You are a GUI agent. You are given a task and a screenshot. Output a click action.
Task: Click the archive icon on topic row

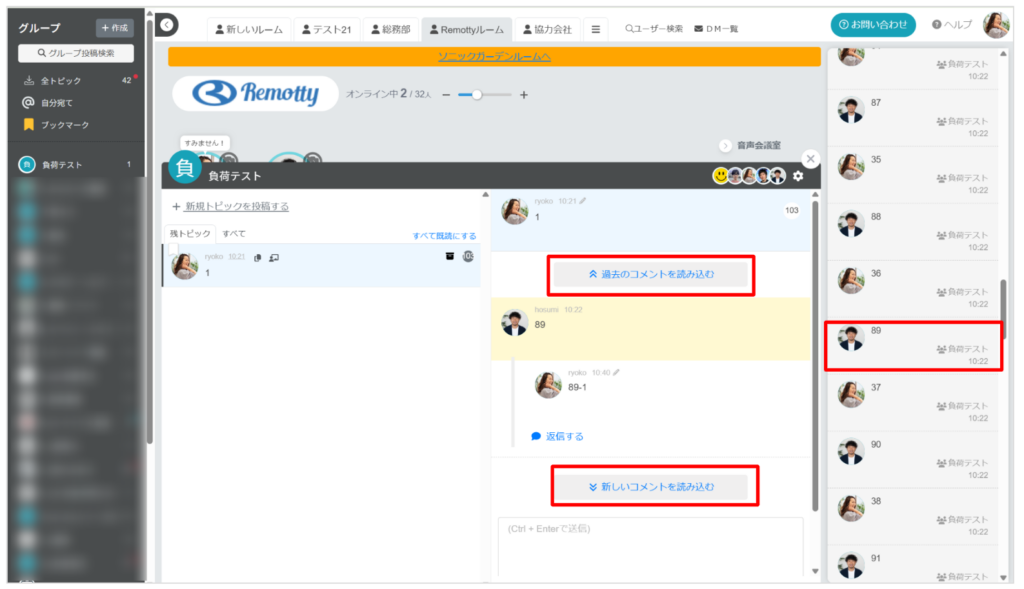[449, 257]
